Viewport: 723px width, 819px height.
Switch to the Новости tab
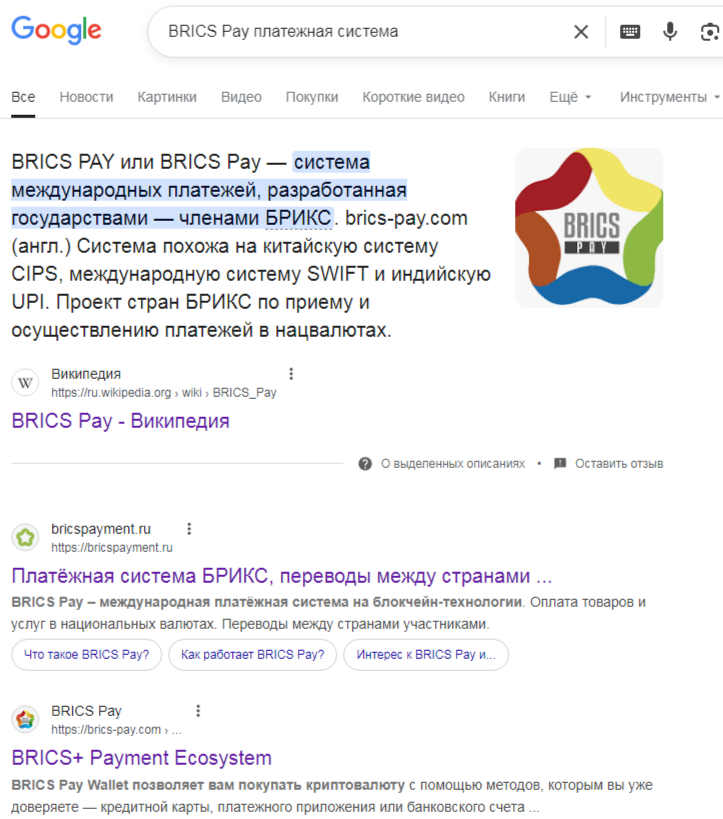(x=86, y=97)
